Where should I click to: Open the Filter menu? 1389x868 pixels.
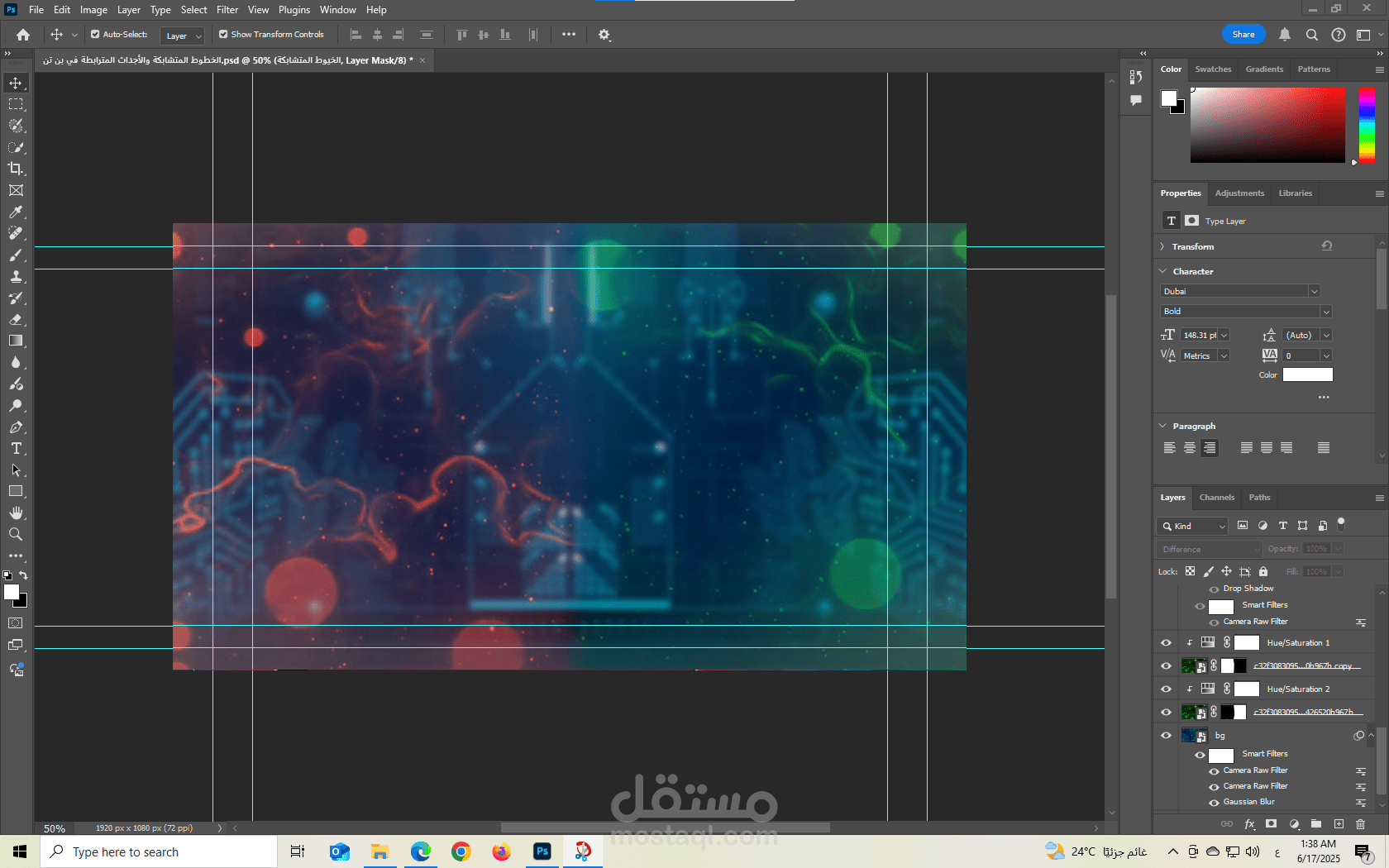pos(227,10)
